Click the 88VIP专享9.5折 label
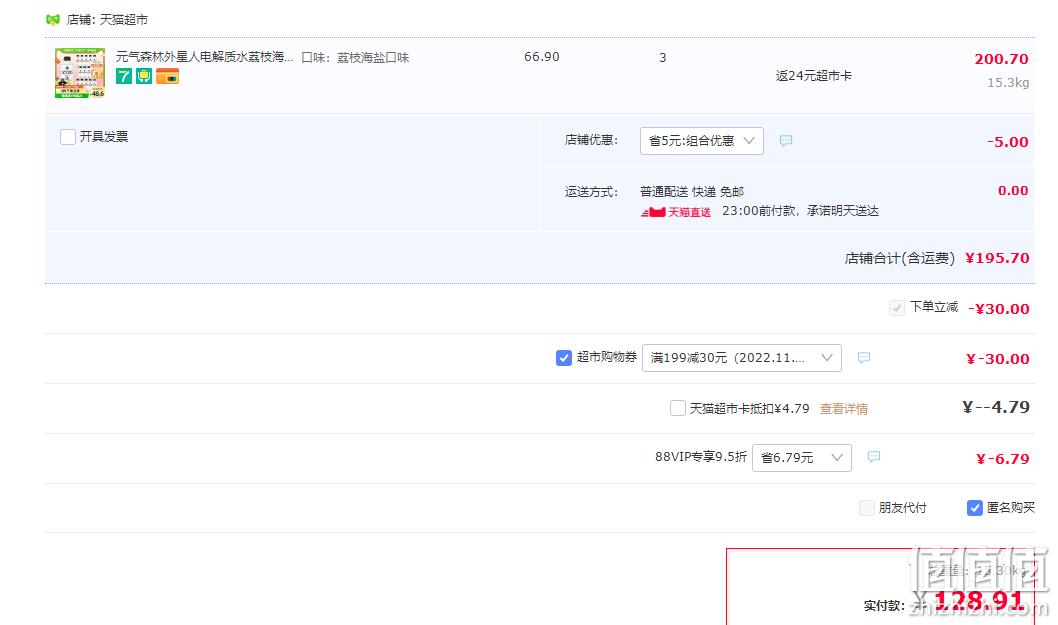The image size is (1058, 625). pos(700,457)
